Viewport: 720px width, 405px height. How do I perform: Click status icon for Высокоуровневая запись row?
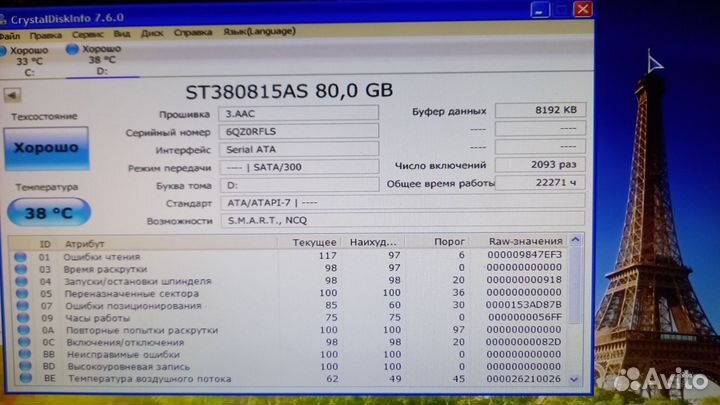25,366
